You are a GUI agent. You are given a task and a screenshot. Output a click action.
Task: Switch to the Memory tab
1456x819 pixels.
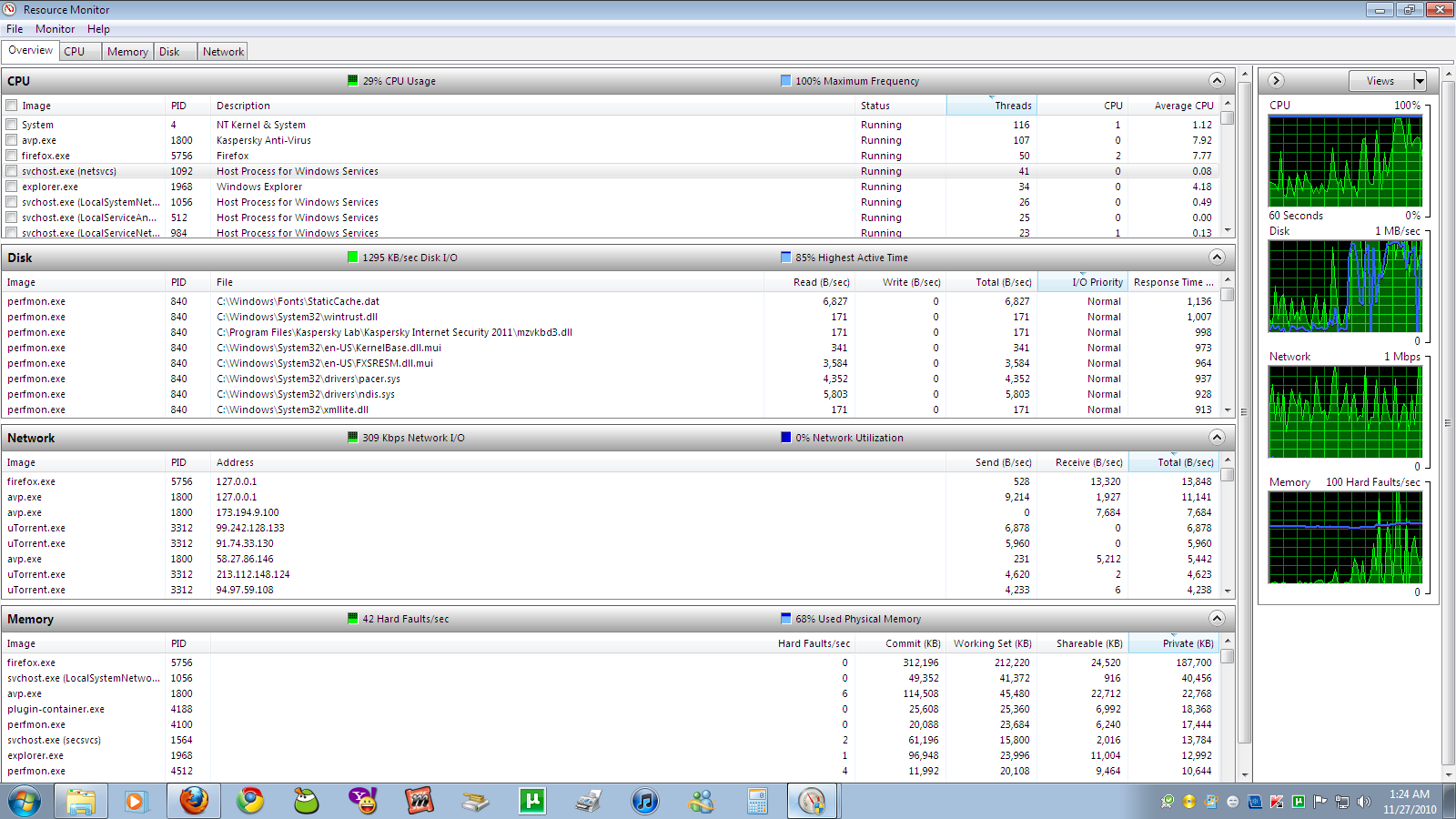(127, 51)
